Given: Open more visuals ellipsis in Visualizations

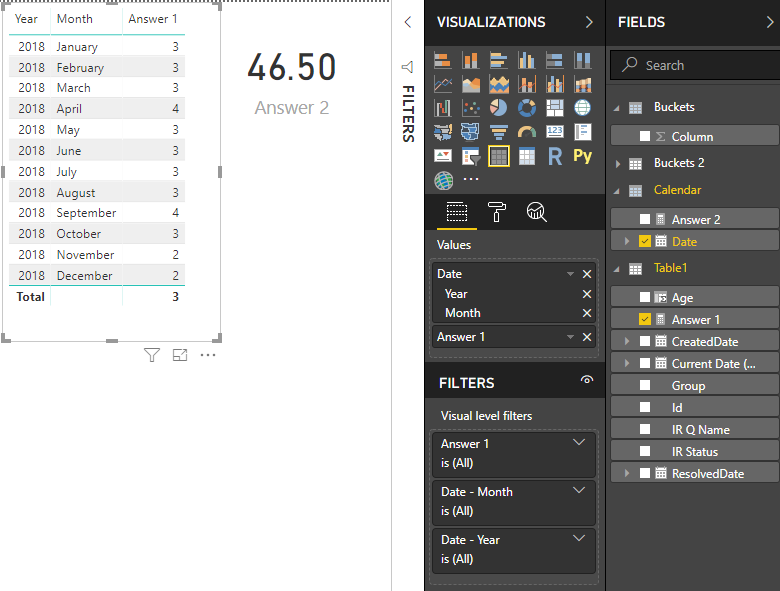Looking at the screenshot, I should coord(471,179).
